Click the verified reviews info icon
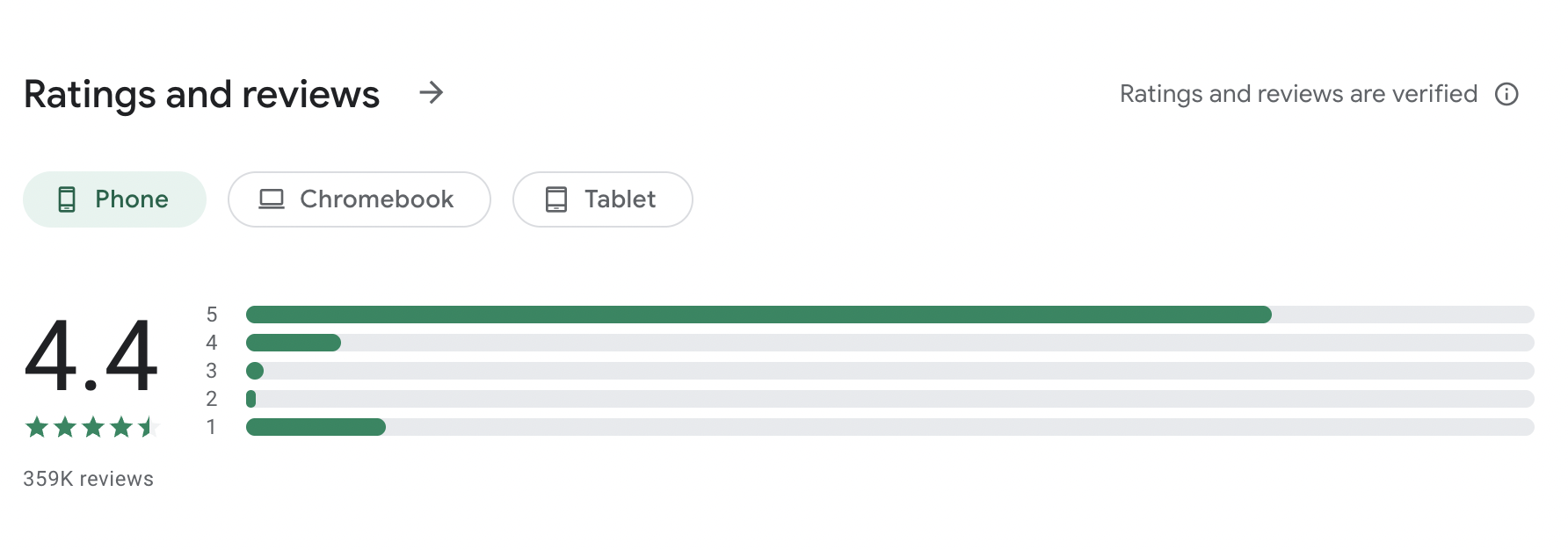The height and width of the screenshot is (550, 1568). (x=1506, y=94)
